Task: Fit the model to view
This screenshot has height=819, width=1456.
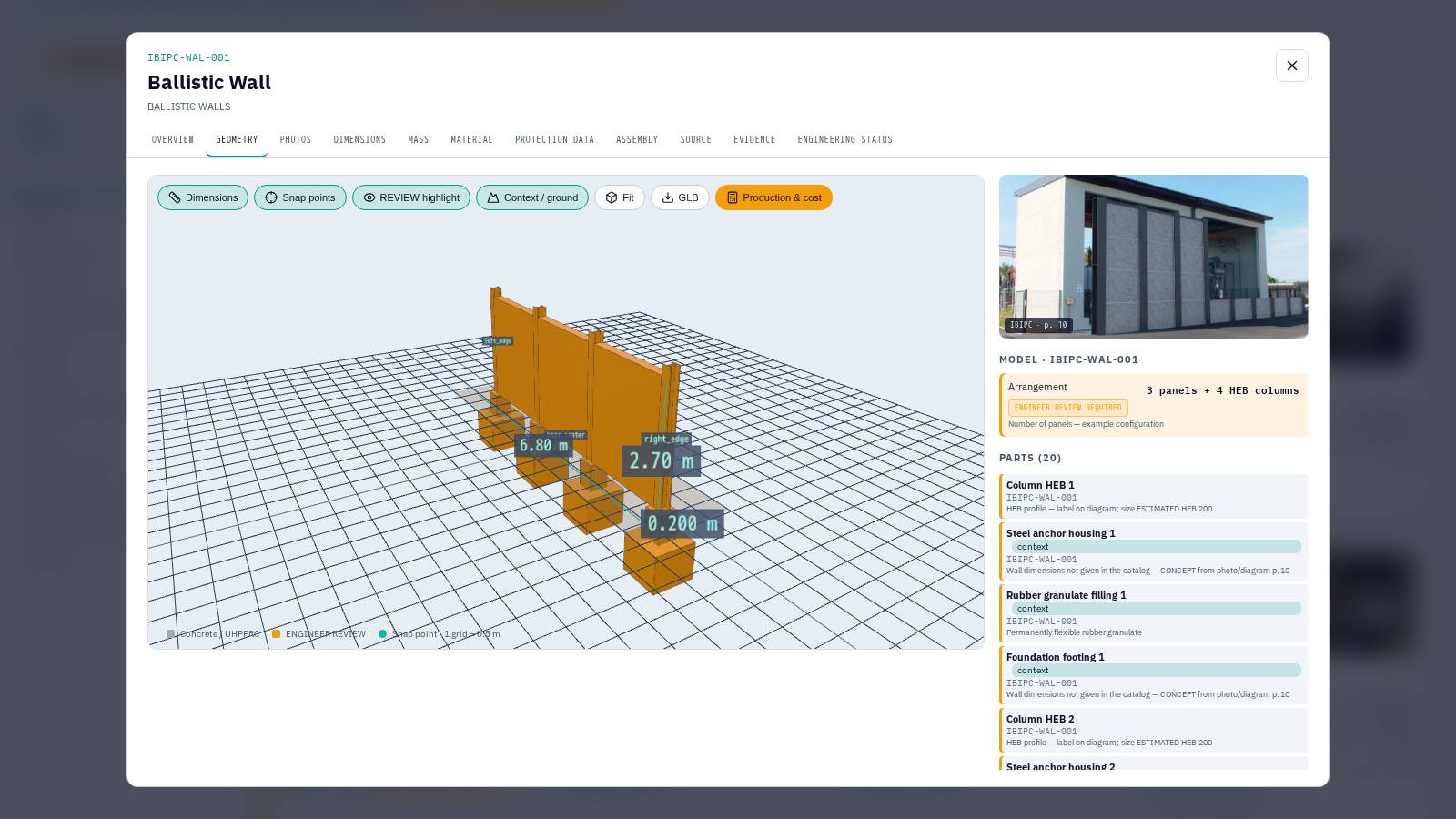Action: (620, 197)
